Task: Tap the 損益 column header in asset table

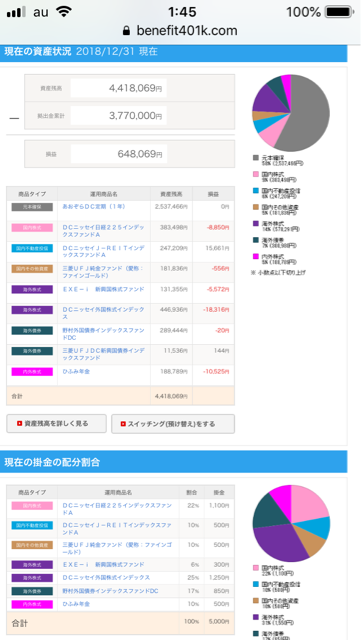Action: [x=214, y=194]
